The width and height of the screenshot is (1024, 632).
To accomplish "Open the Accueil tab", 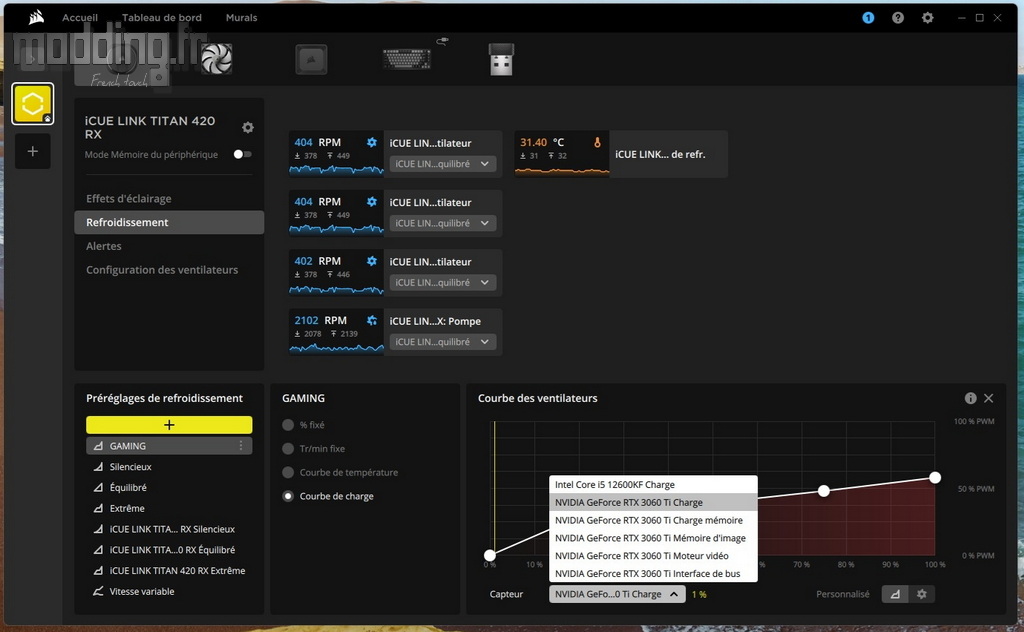I will [x=80, y=18].
